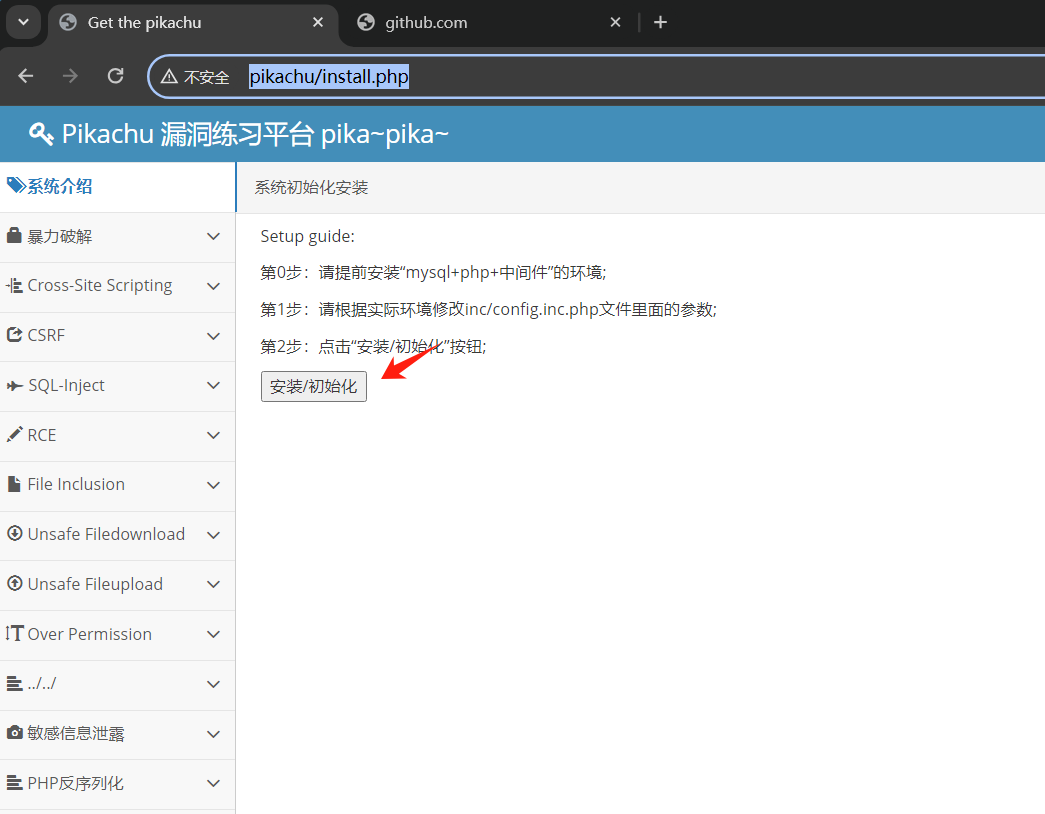Click the 不安全 warning triangle icon
Image resolution: width=1045 pixels, height=814 pixels.
tap(169, 77)
